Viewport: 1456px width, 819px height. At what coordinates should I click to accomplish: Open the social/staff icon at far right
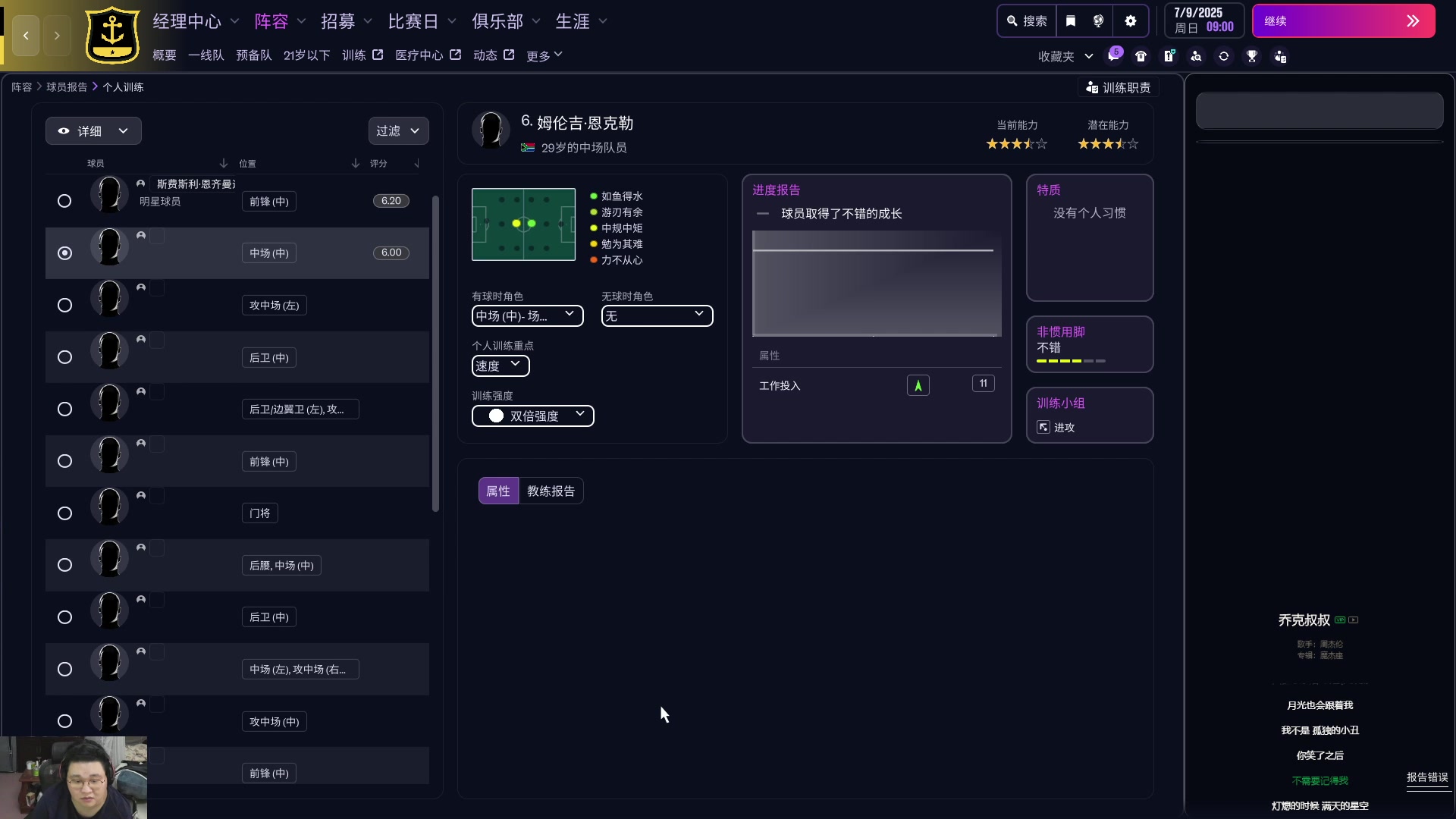1281,55
